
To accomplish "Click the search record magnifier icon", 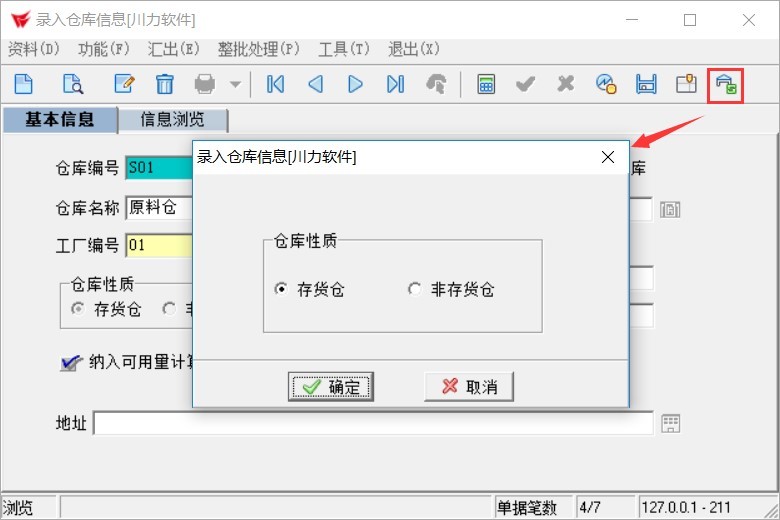I will [73, 84].
